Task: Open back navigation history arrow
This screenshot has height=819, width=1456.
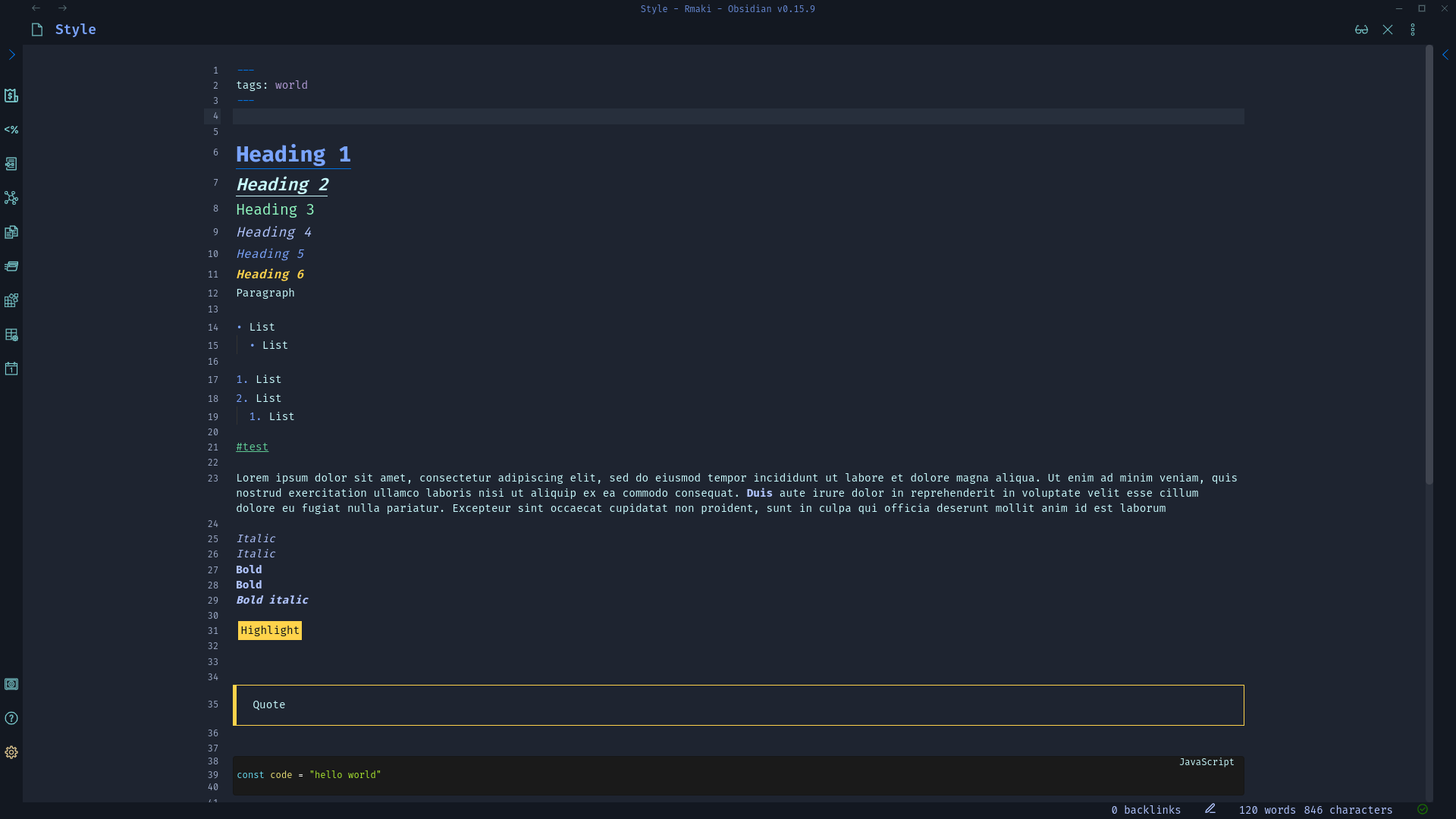Action: (35, 8)
